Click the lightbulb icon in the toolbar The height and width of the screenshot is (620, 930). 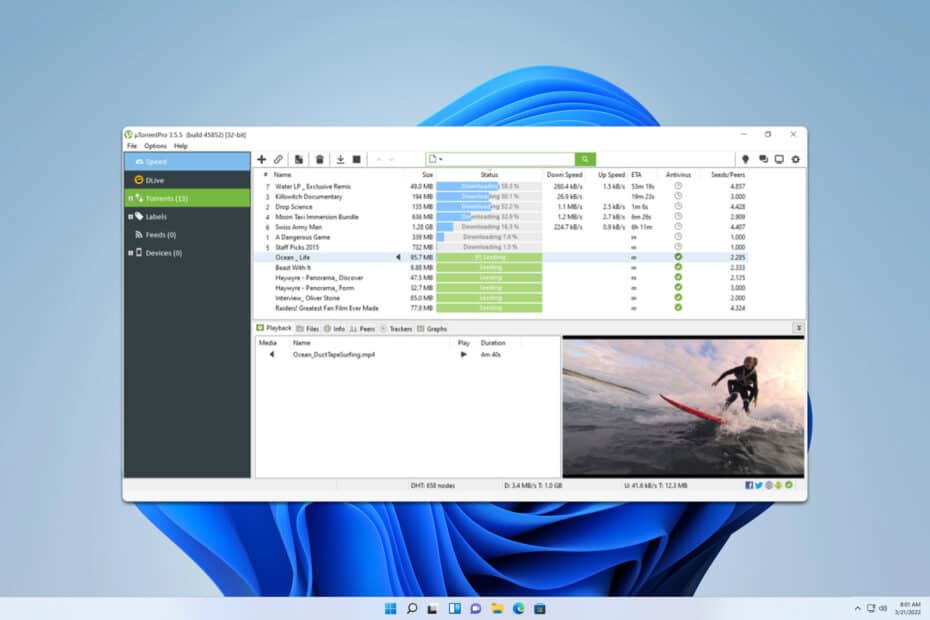coord(744,159)
